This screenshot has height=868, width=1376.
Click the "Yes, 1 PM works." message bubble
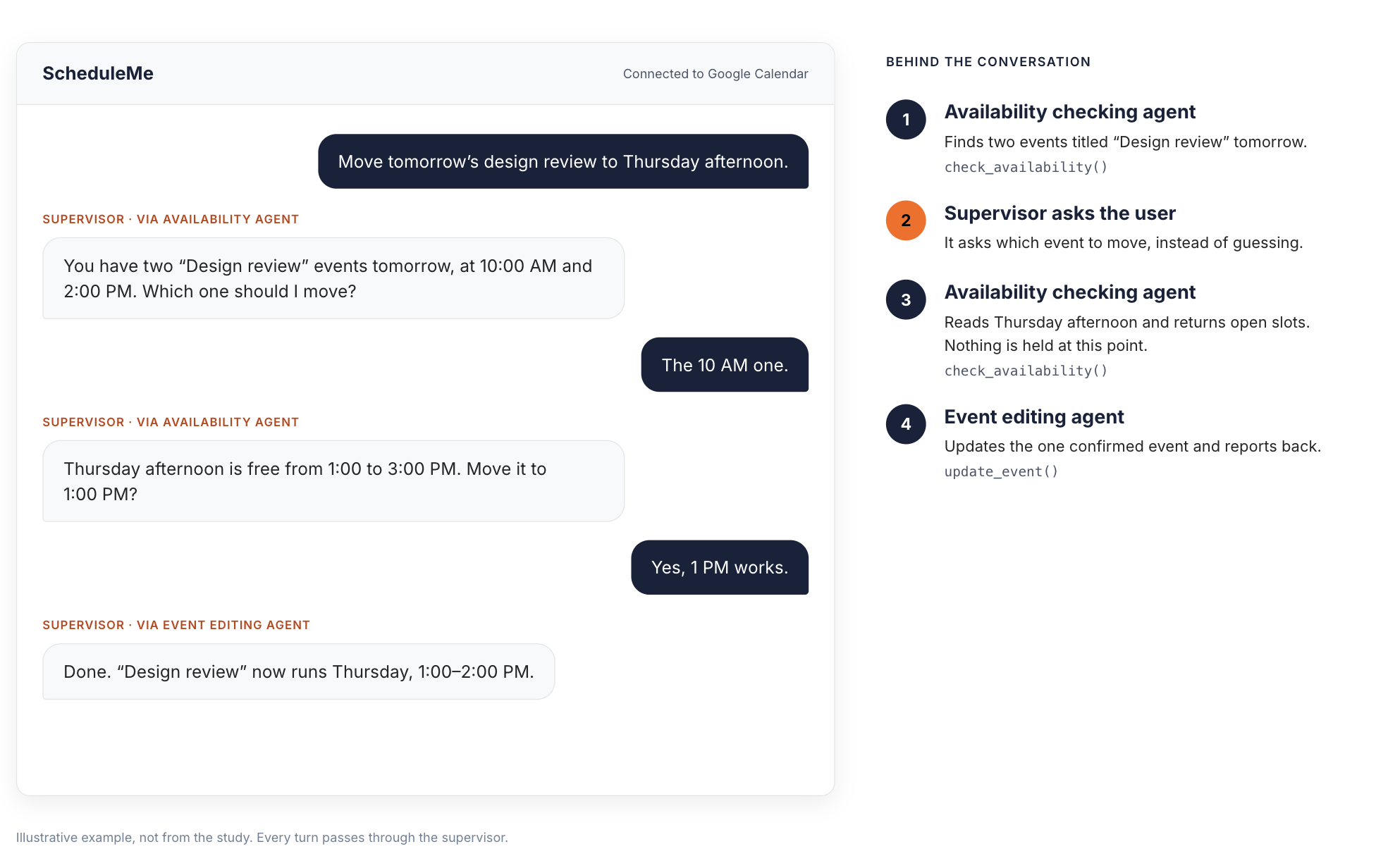(x=720, y=567)
